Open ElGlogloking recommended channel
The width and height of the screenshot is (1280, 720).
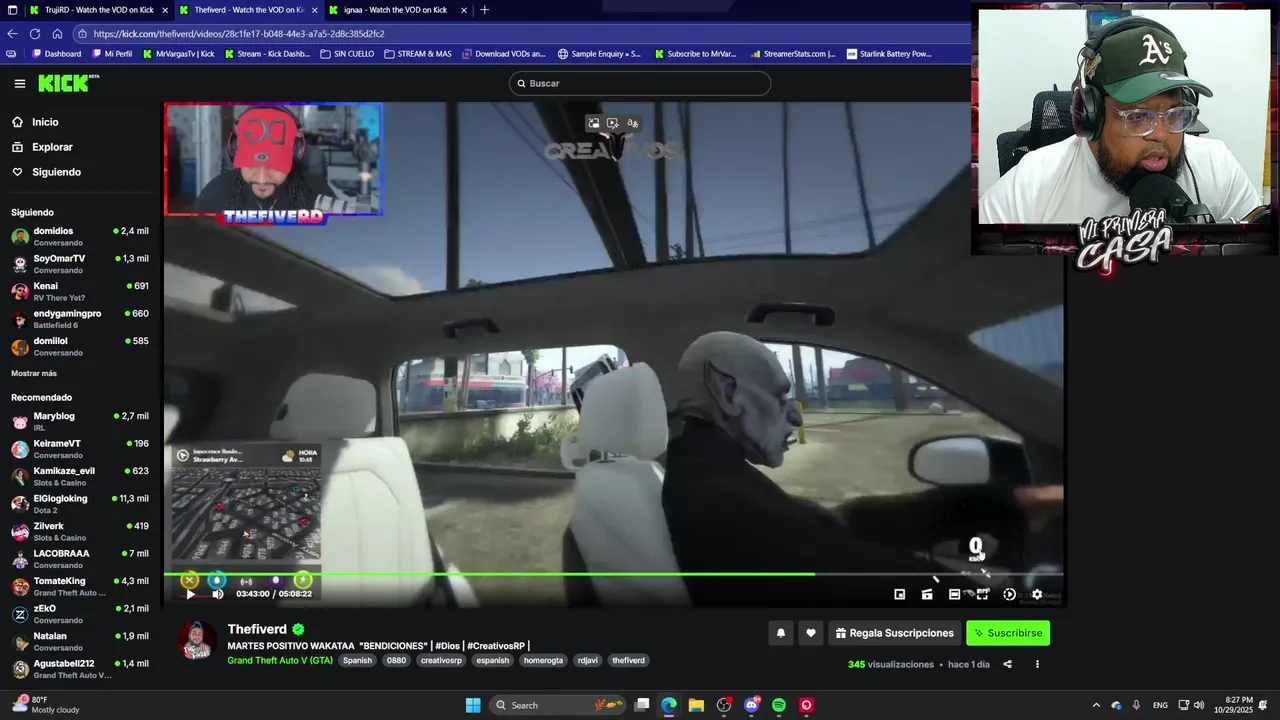[x=80, y=504]
